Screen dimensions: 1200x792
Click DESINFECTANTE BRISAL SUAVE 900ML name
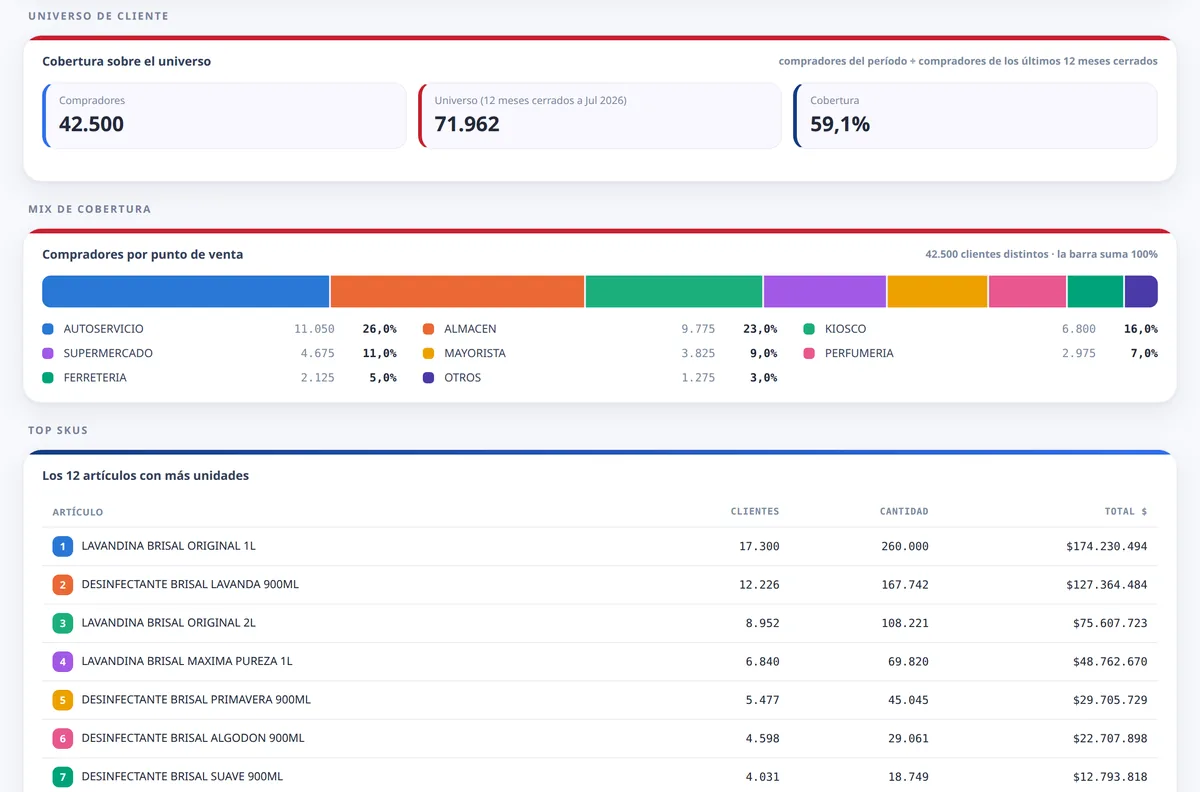click(x=182, y=776)
